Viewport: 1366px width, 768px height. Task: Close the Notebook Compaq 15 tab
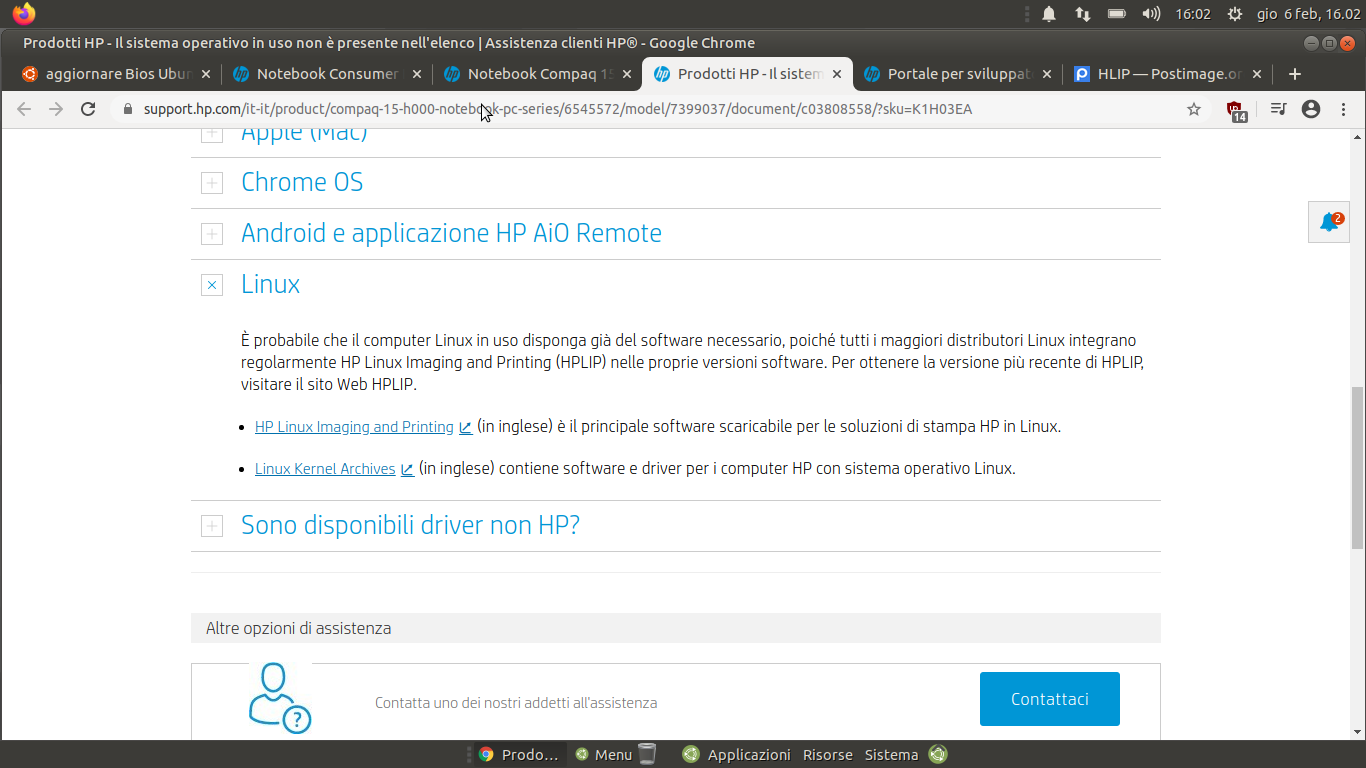[627, 74]
